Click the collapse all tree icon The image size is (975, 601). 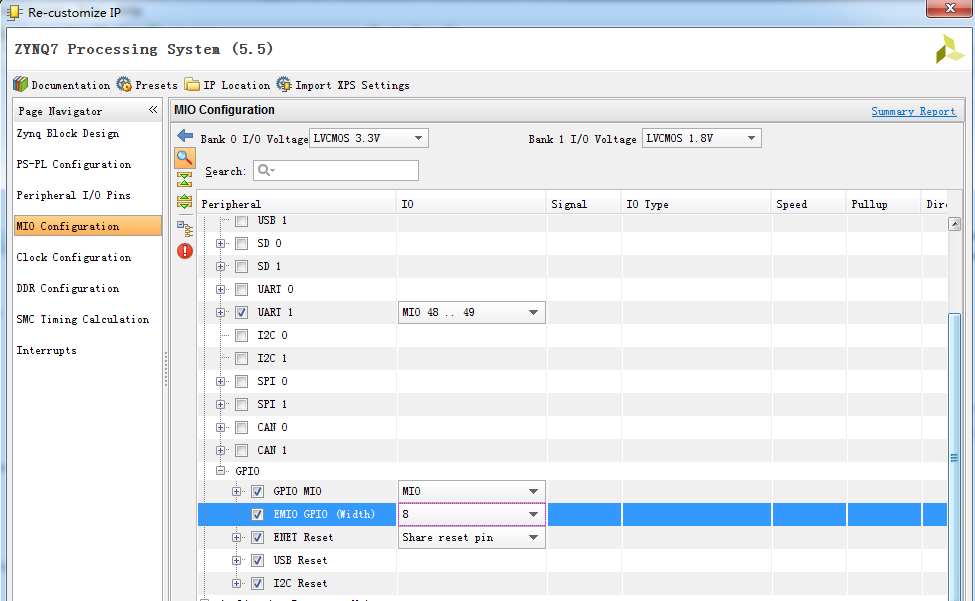pos(184,179)
